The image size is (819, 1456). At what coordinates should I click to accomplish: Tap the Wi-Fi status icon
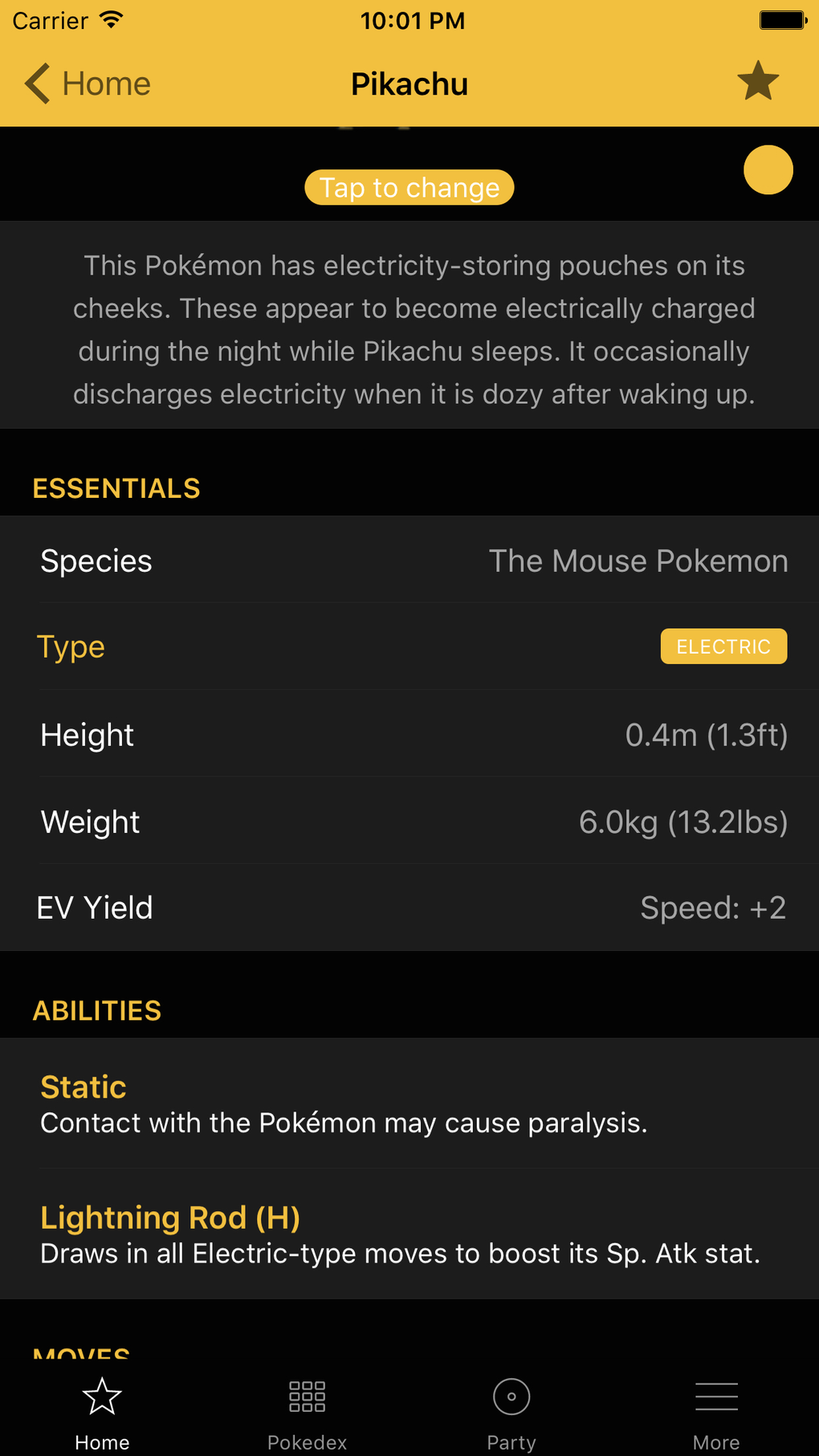click(112, 20)
